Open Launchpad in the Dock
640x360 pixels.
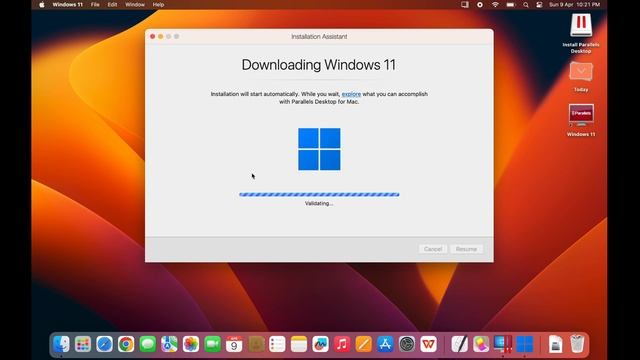click(83, 344)
